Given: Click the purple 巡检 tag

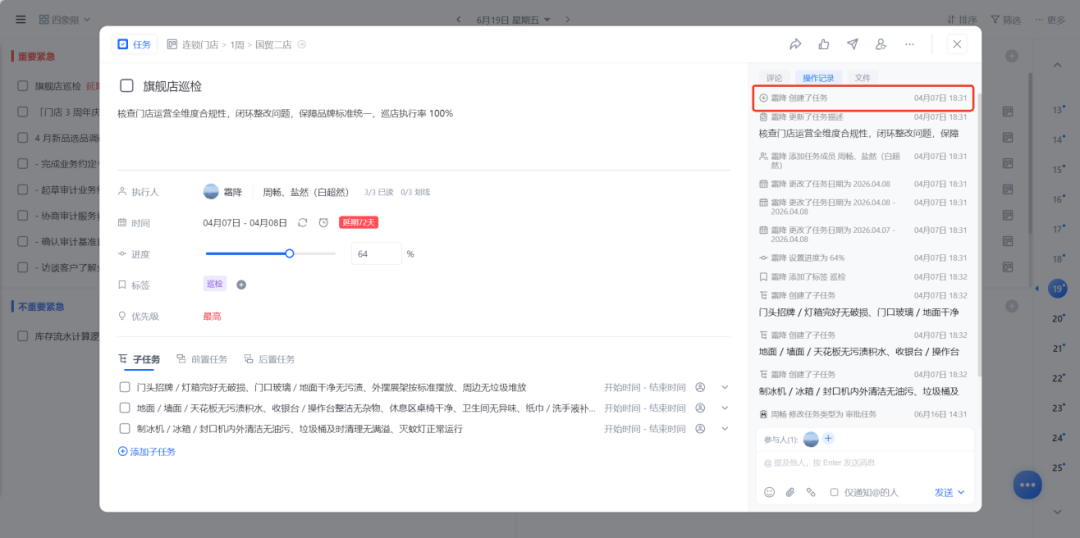Looking at the screenshot, I should tap(215, 284).
